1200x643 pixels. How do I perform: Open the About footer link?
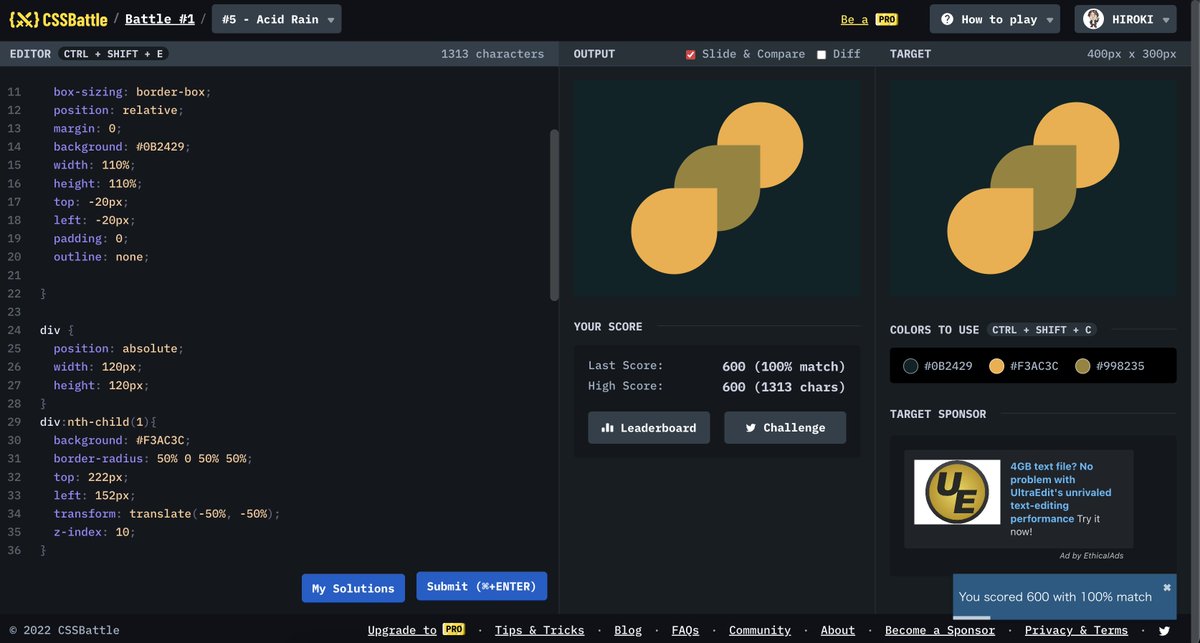[838, 630]
